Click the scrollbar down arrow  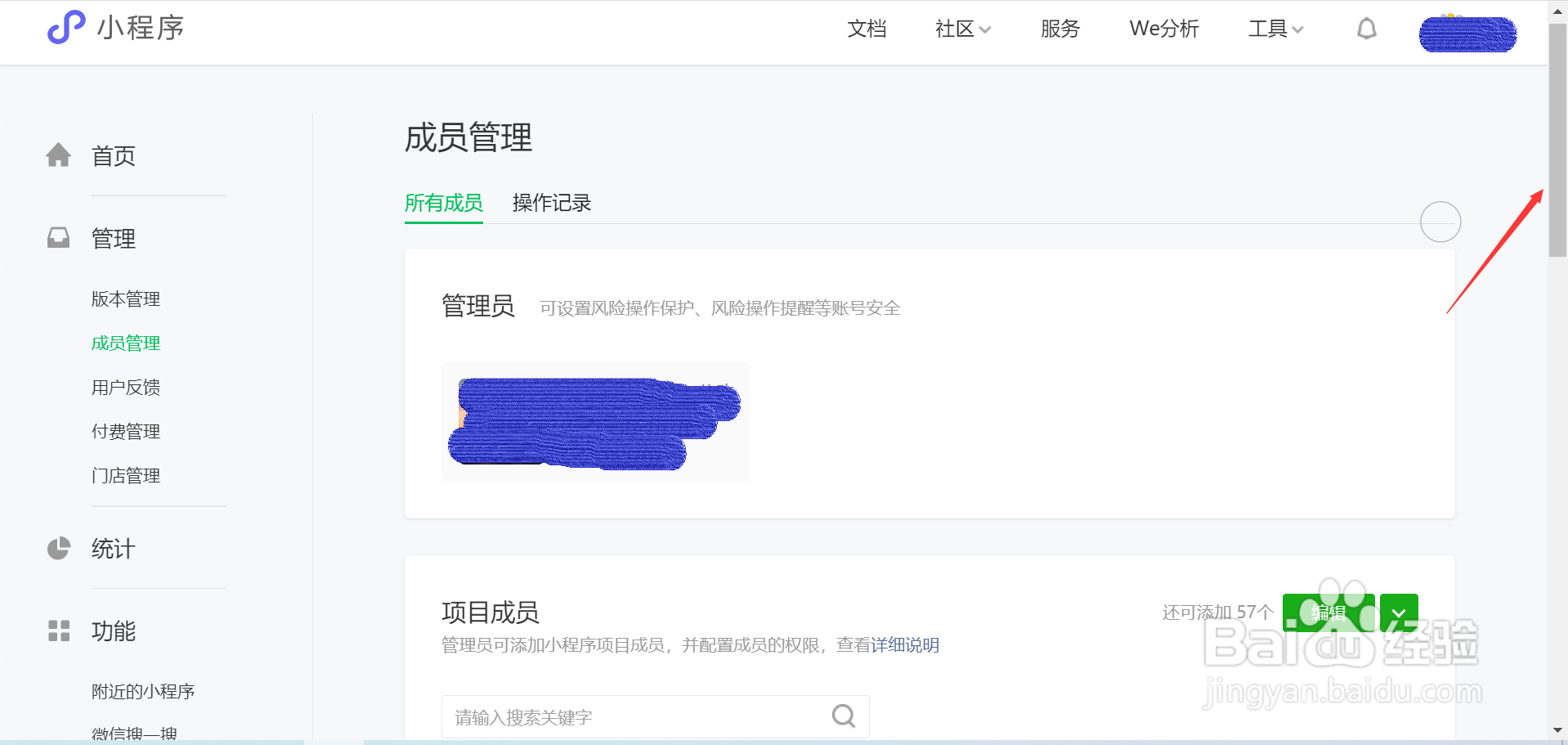(1557, 730)
